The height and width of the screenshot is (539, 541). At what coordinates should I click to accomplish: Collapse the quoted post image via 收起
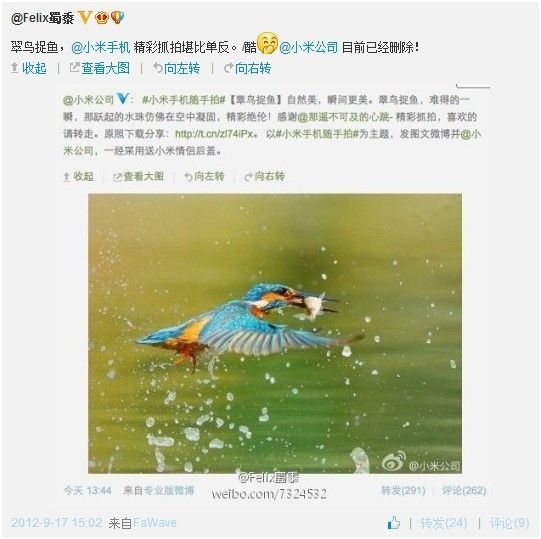tap(79, 177)
